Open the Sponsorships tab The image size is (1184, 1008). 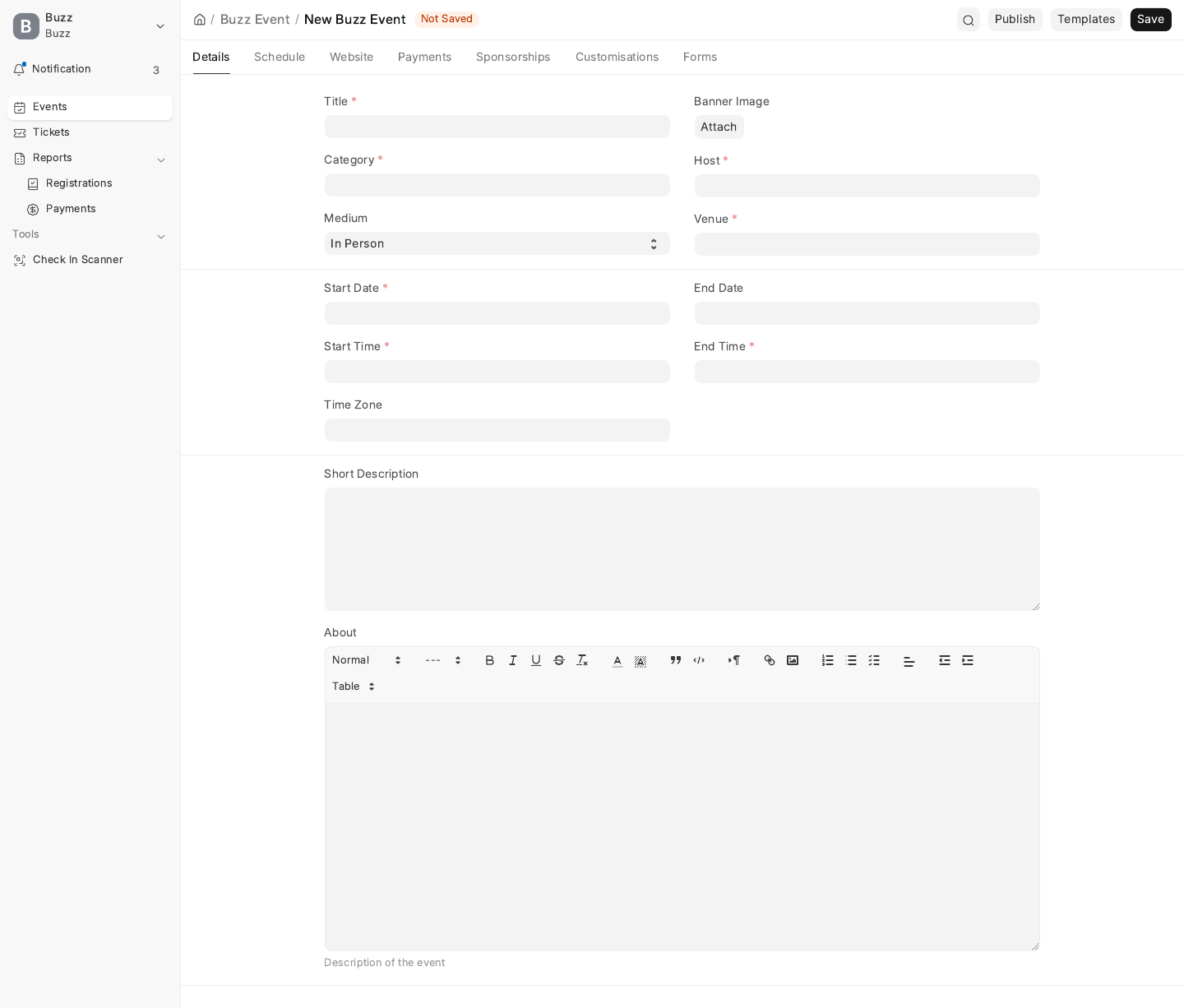(513, 57)
